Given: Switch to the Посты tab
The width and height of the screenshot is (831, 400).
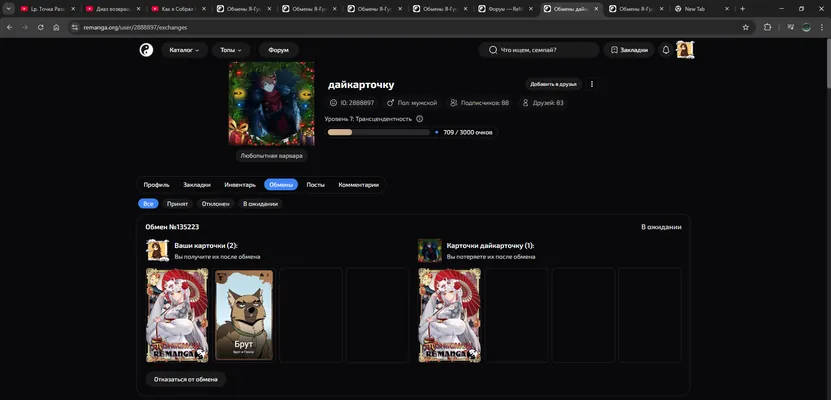Looking at the screenshot, I should pos(315,185).
